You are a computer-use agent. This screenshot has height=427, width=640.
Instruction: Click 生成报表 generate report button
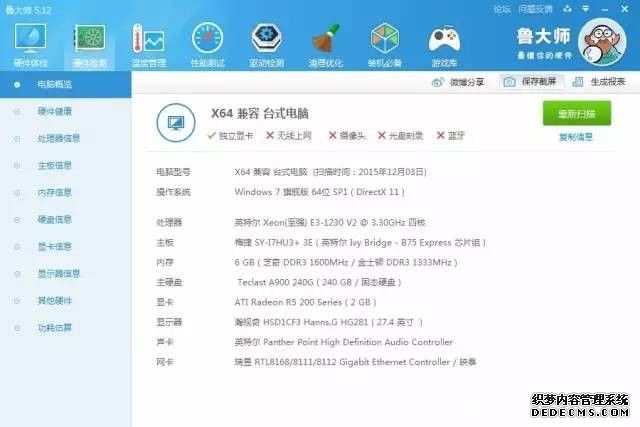[599, 82]
